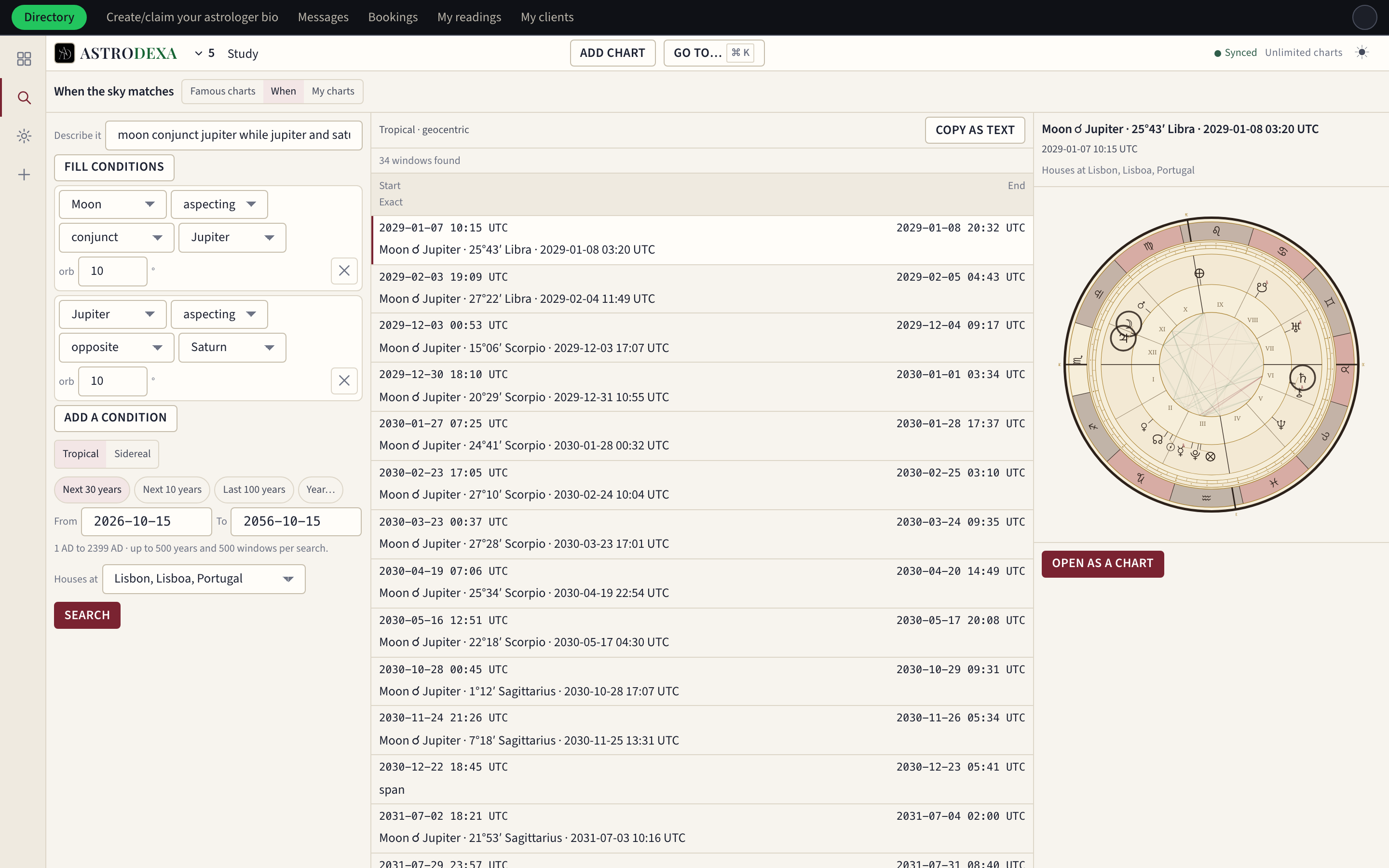Expand the workspace chevron next to 5
Viewport: 1389px width, 868px height.
199,53
